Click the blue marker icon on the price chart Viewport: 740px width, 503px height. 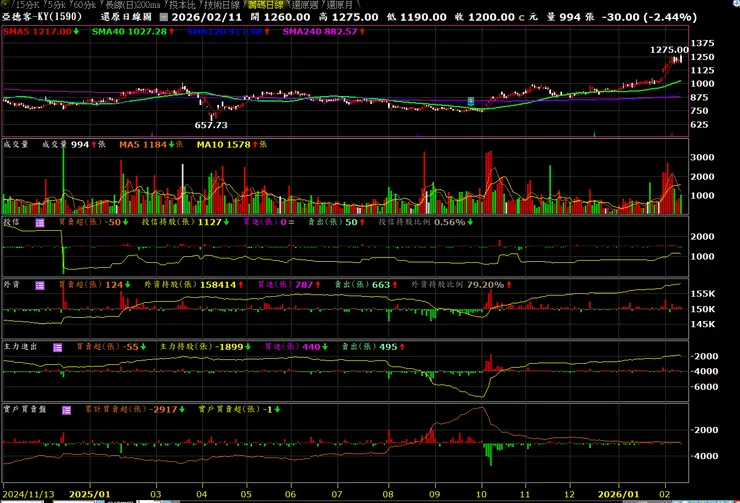471,101
